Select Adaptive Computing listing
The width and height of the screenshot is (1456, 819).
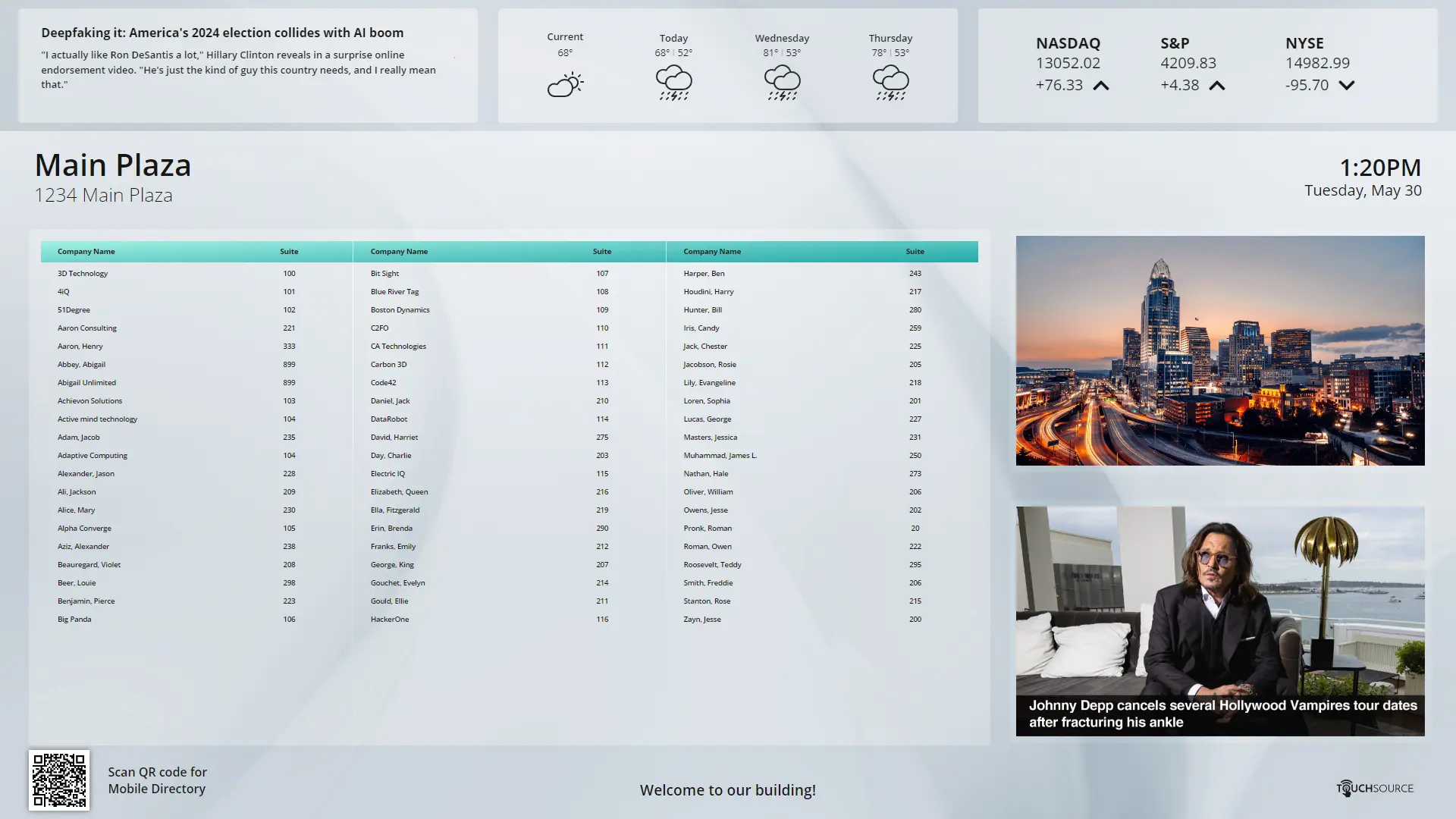[196, 456]
